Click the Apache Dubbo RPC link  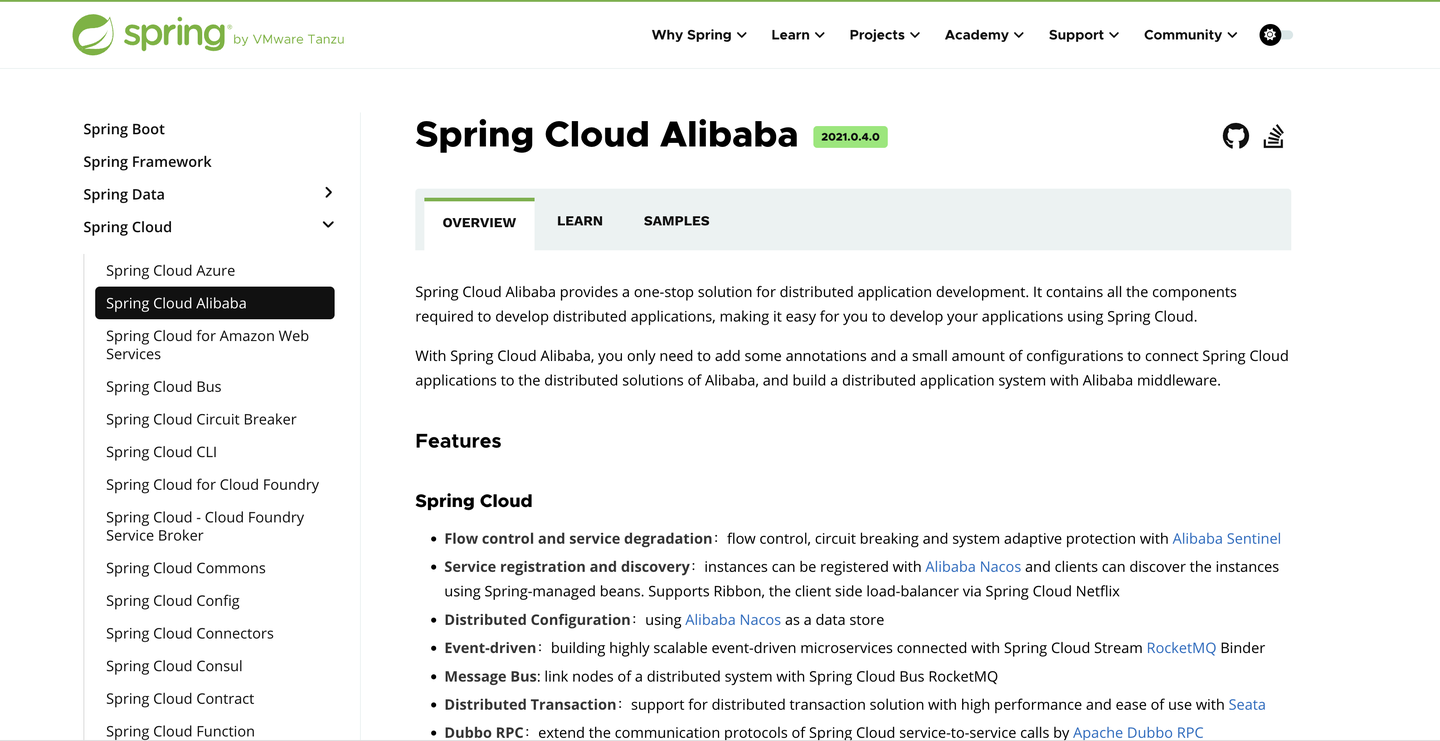tap(1139, 731)
